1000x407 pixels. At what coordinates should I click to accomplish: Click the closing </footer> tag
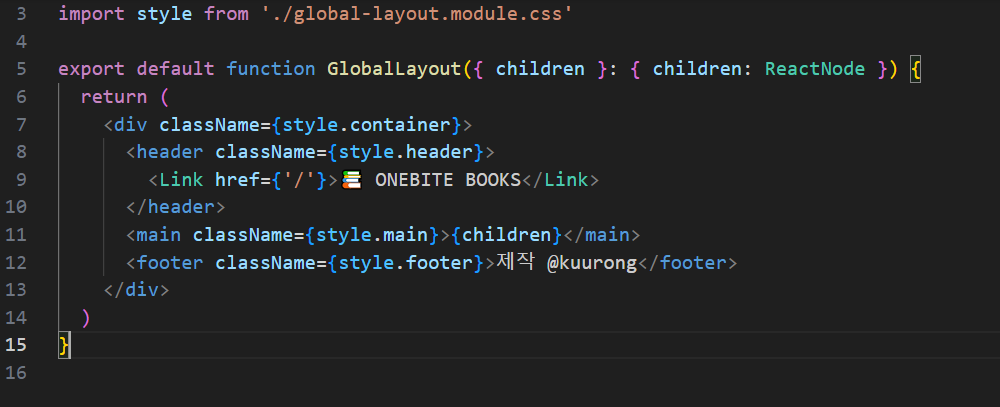[x=688, y=263]
